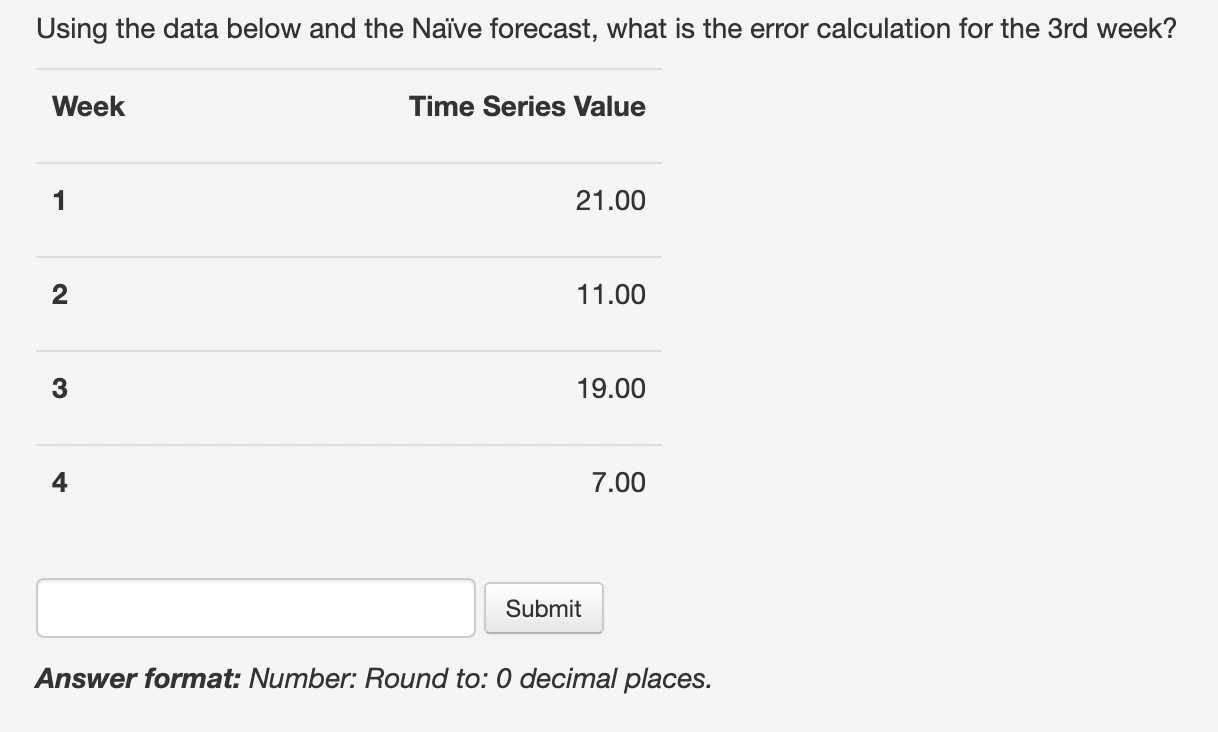Click the Answer format instruction text

click(371, 678)
